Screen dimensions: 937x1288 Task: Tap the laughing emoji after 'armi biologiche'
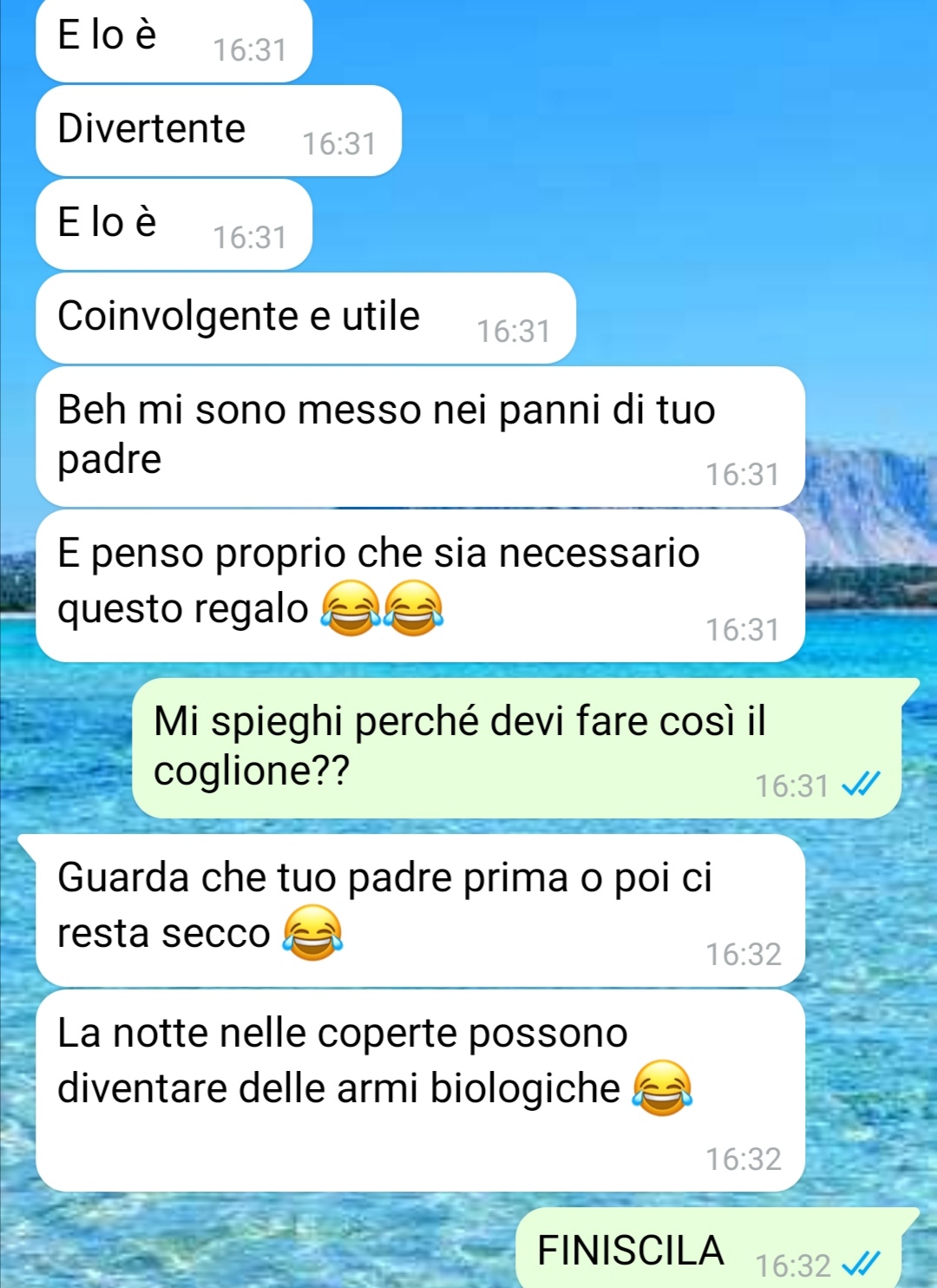(x=663, y=1088)
